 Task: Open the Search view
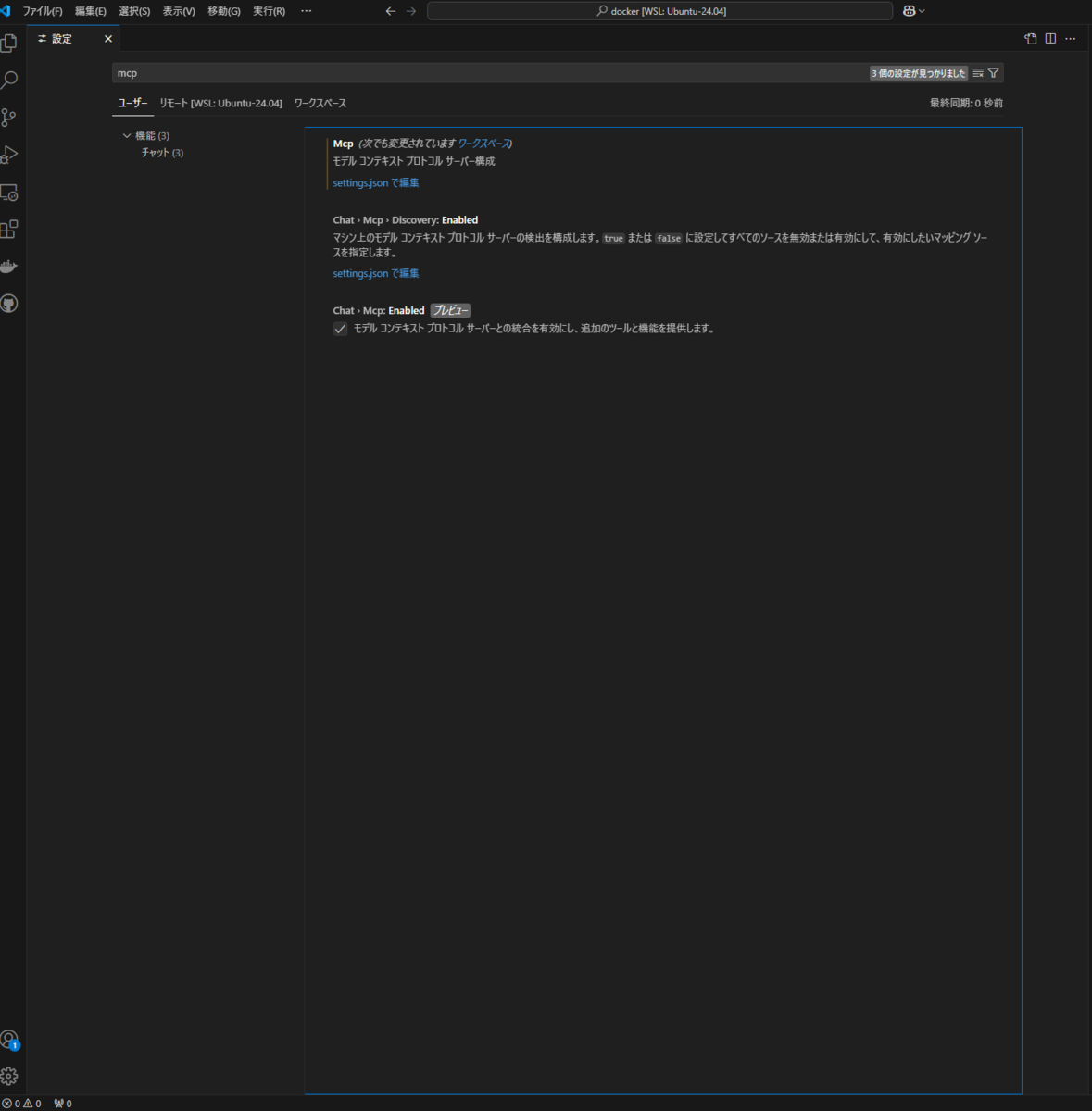10,81
